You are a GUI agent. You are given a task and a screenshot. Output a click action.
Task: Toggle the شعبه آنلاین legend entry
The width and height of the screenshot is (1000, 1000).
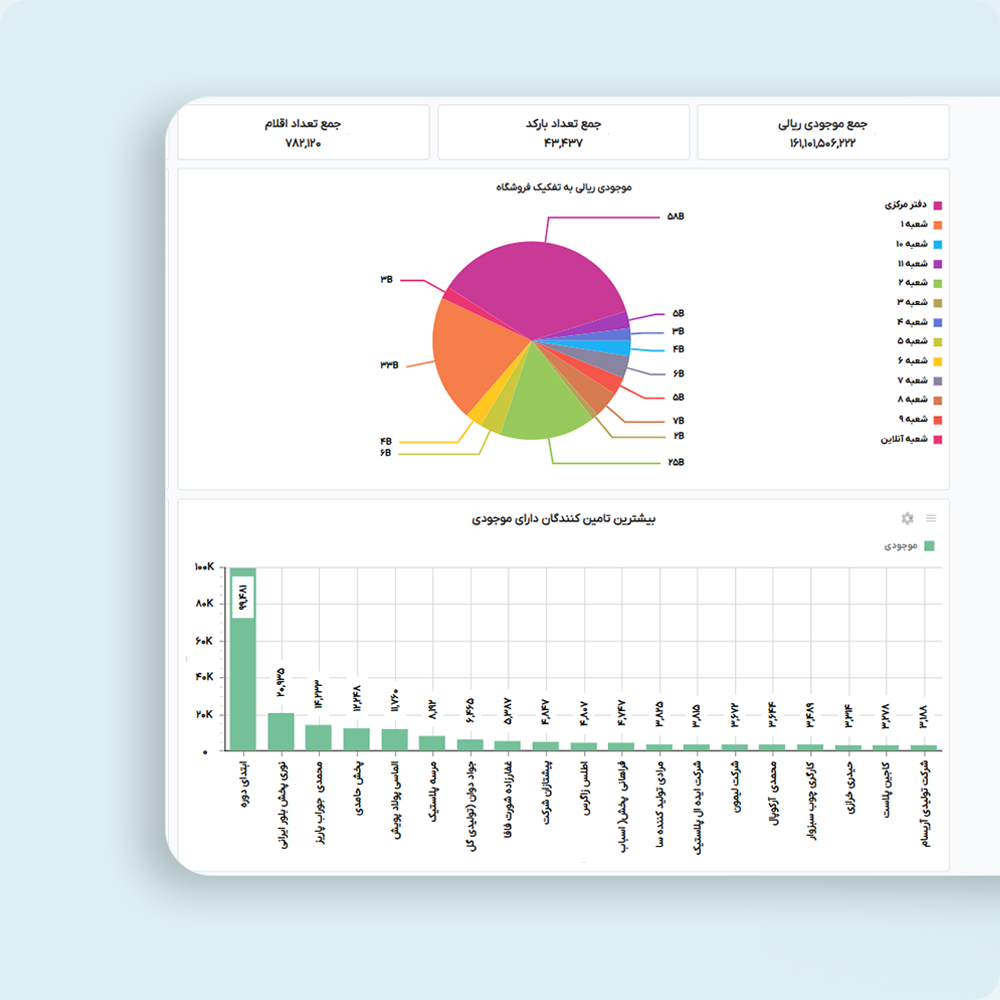coord(911,439)
